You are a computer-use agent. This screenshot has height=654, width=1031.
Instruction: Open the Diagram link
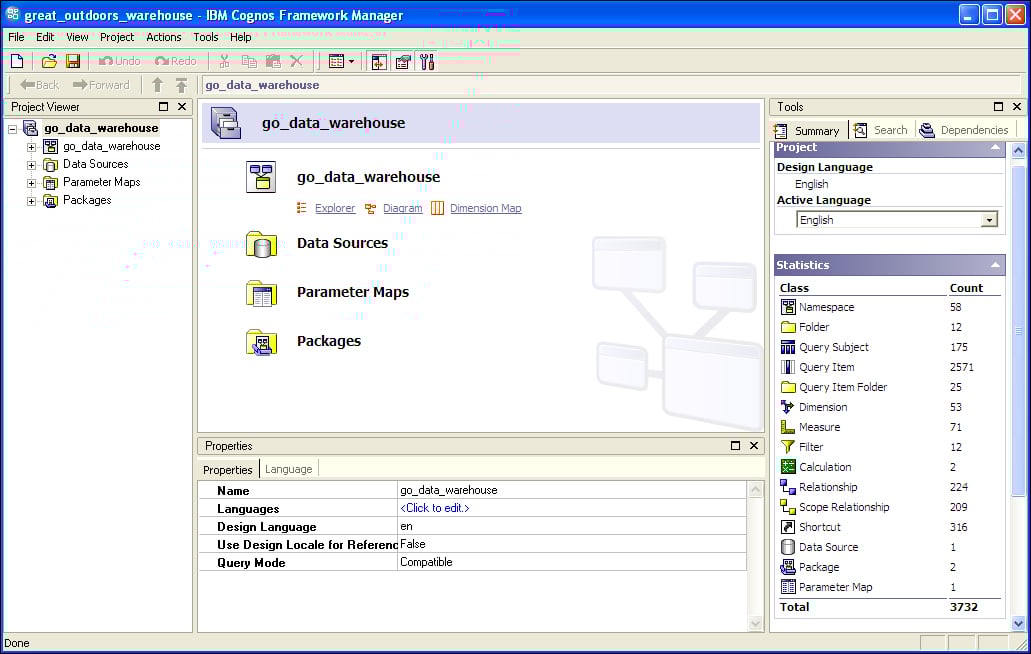(x=402, y=208)
